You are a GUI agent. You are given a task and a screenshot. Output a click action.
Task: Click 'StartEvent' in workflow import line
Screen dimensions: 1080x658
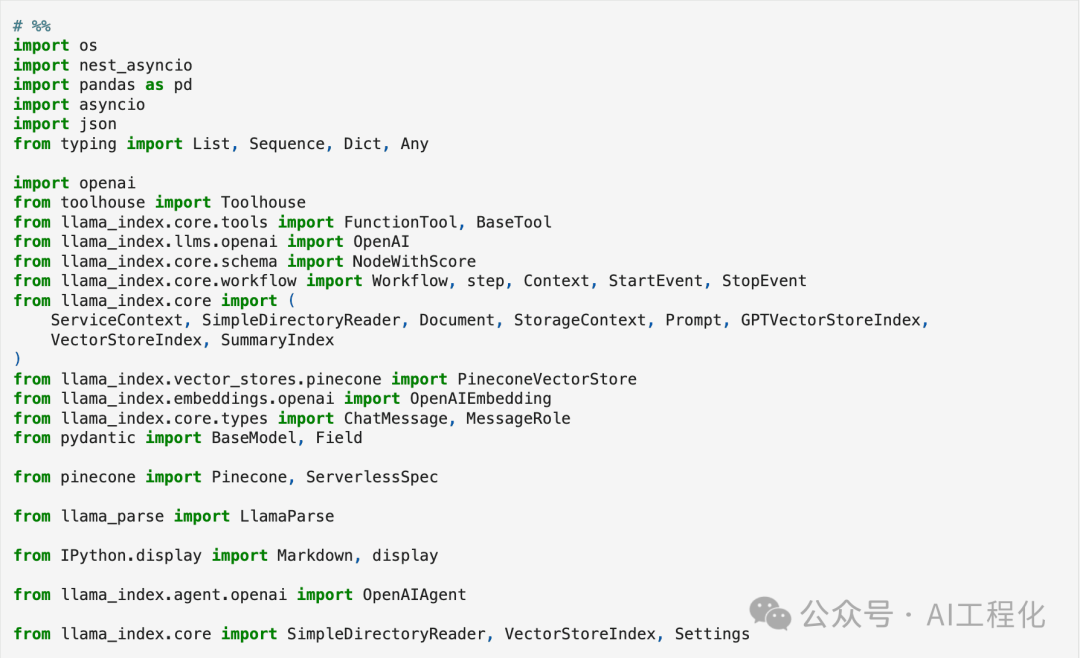655,281
